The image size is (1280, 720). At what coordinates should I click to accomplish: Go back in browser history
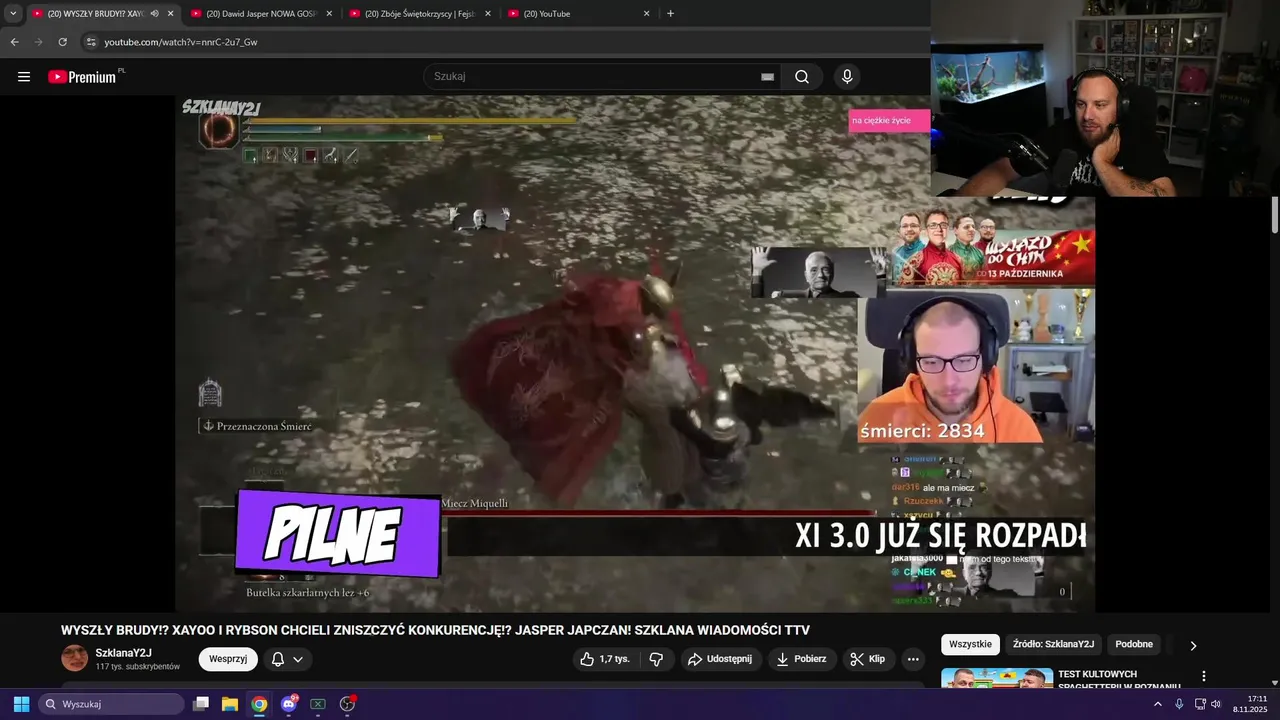click(14, 42)
